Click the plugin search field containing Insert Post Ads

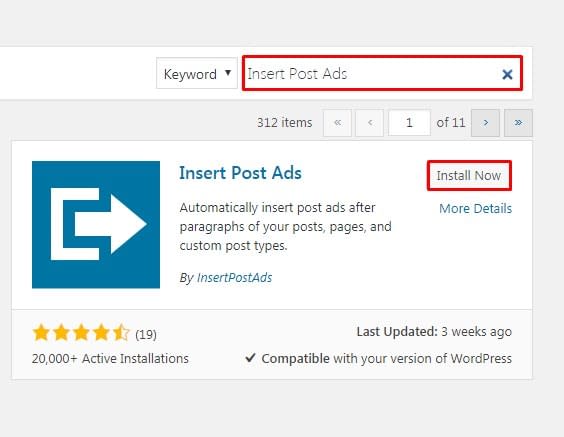click(382, 73)
